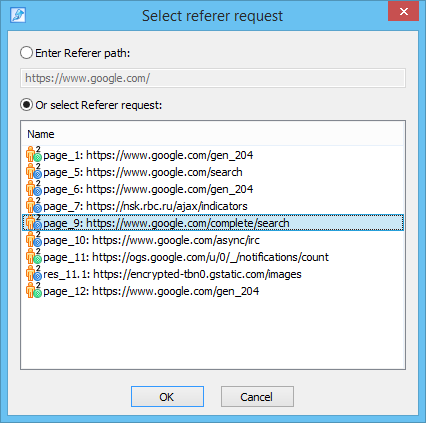Close the Select referer request dialog
Screen dimensions: 426x423
pos(403,12)
